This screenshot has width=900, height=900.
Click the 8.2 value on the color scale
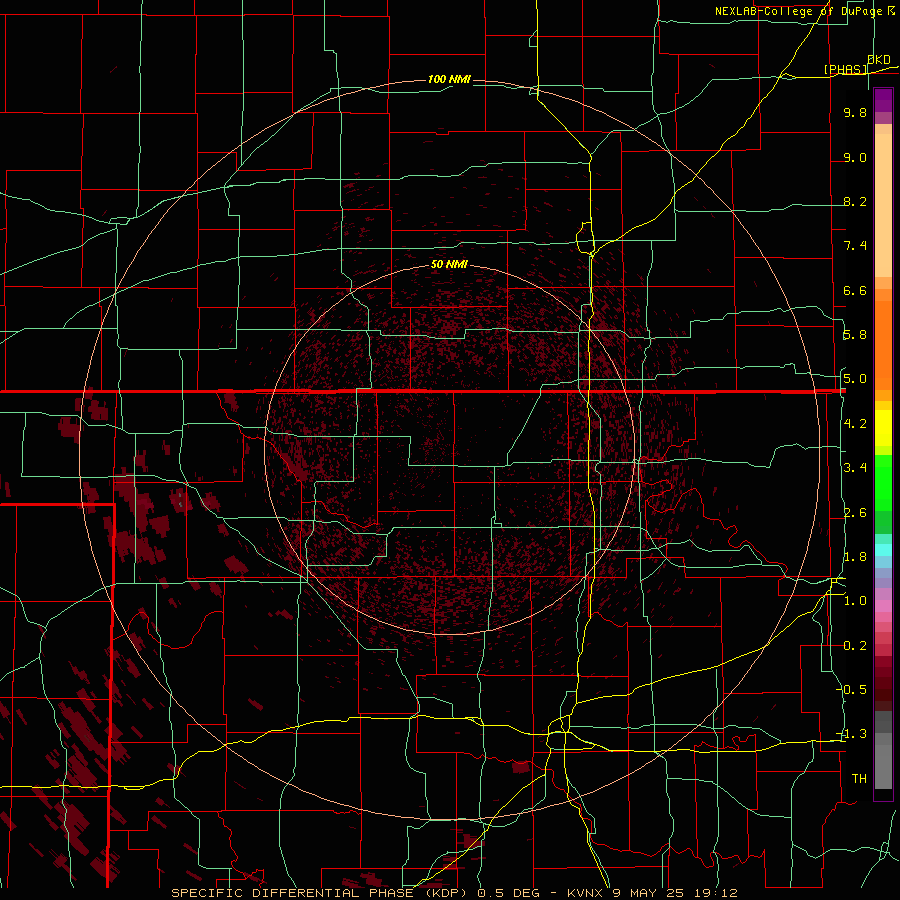pos(855,201)
